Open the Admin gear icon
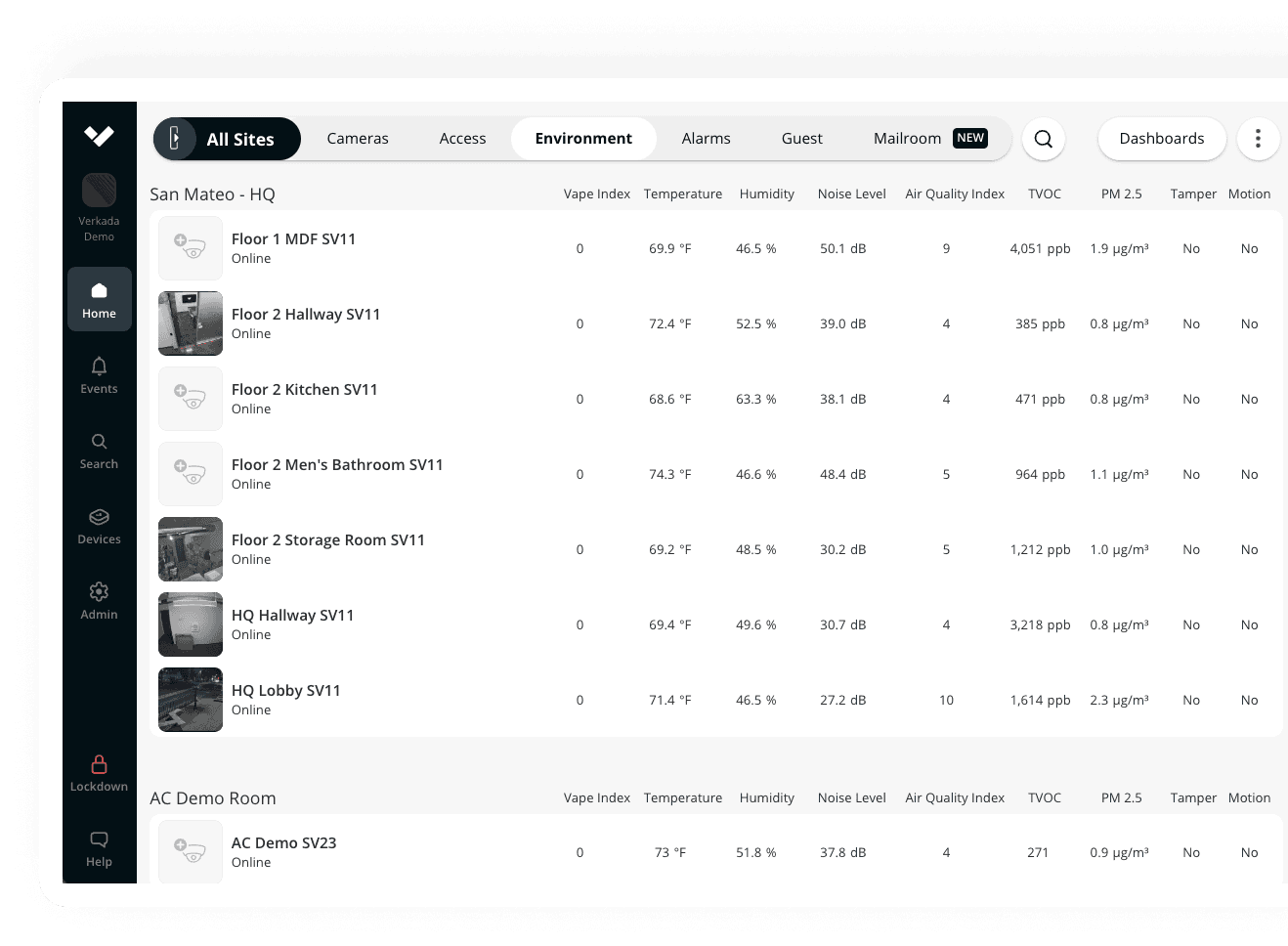Viewport: 1288px width, 946px height. 99,600
